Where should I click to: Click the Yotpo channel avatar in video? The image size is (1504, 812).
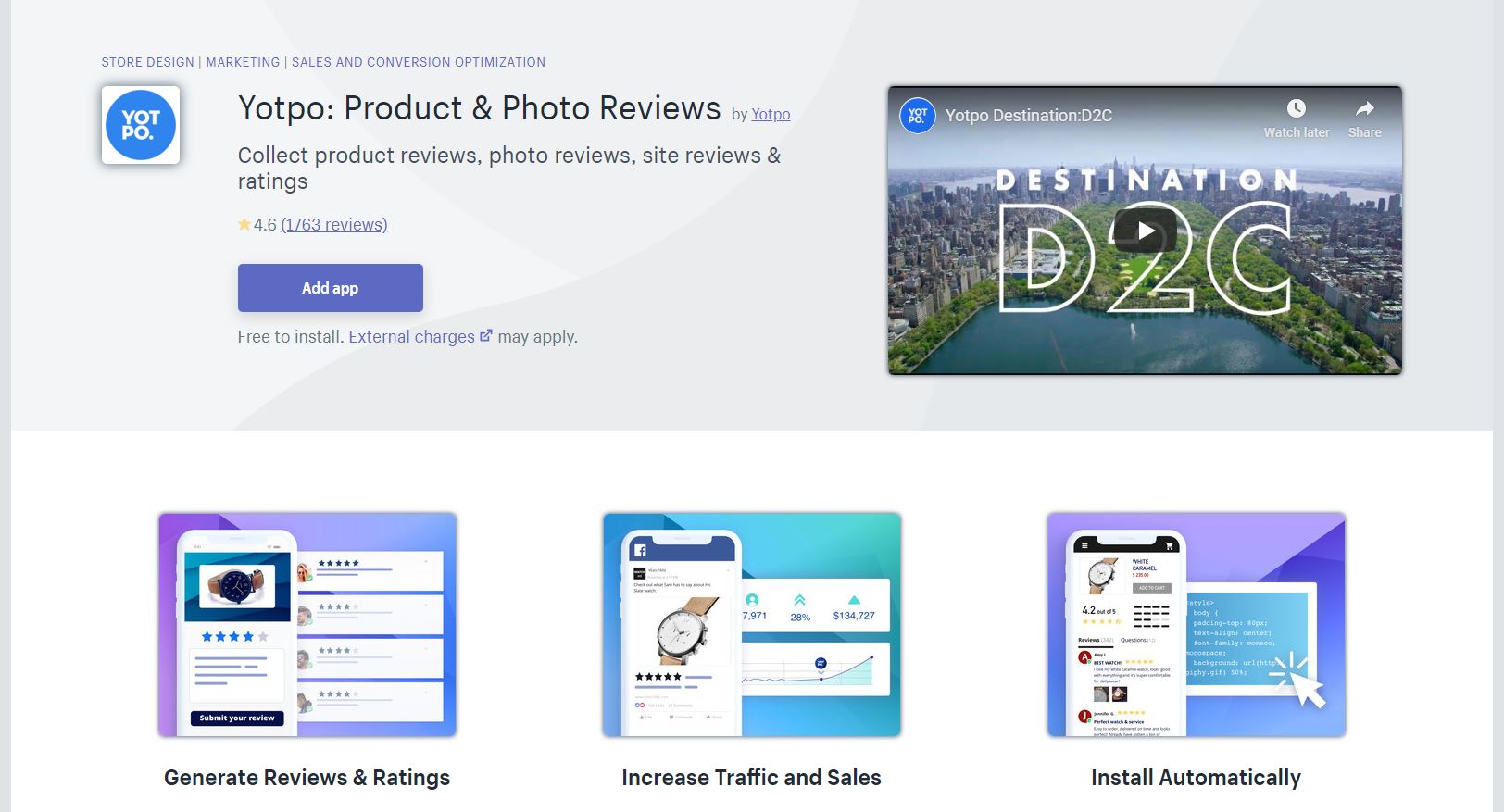pyautogui.click(x=917, y=116)
